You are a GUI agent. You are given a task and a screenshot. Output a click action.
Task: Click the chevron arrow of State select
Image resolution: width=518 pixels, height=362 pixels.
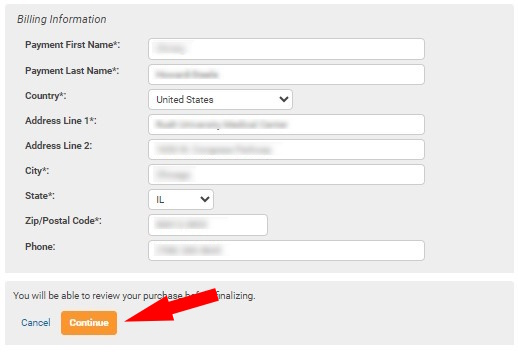pos(205,199)
